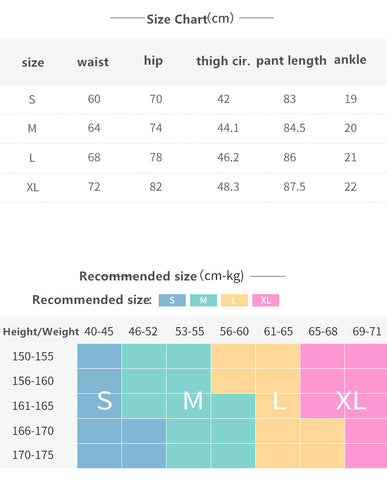The image size is (387, 480).
Task: Click the orange L legend swatch
Action: click(234, 300)
